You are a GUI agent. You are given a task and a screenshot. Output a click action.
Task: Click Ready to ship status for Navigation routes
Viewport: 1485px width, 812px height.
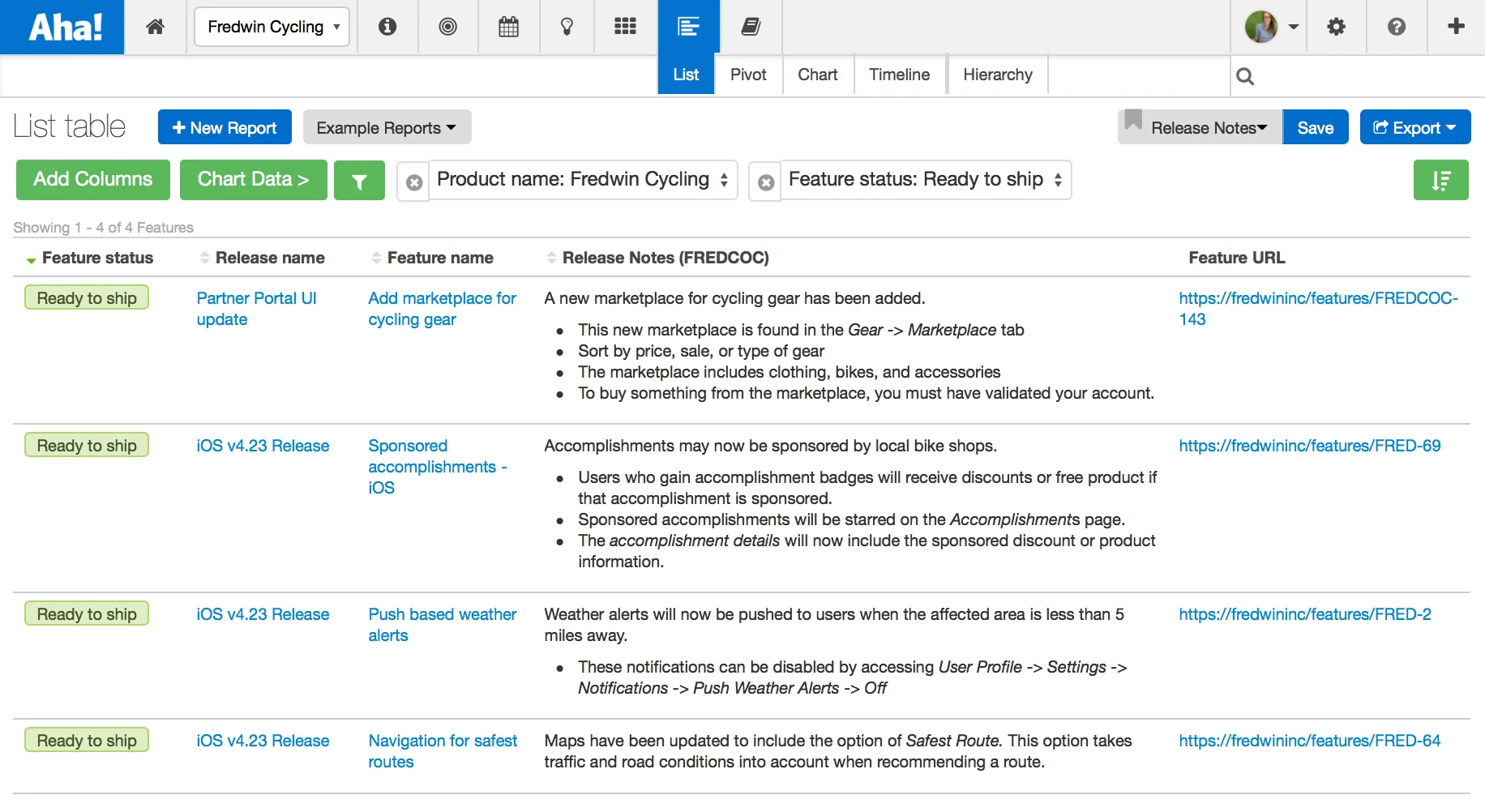tap(87, 740)
